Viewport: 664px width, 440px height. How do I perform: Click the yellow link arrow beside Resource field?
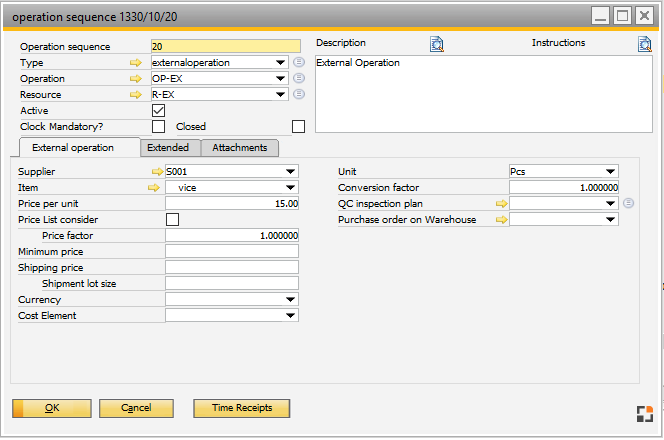coord(136,94)
